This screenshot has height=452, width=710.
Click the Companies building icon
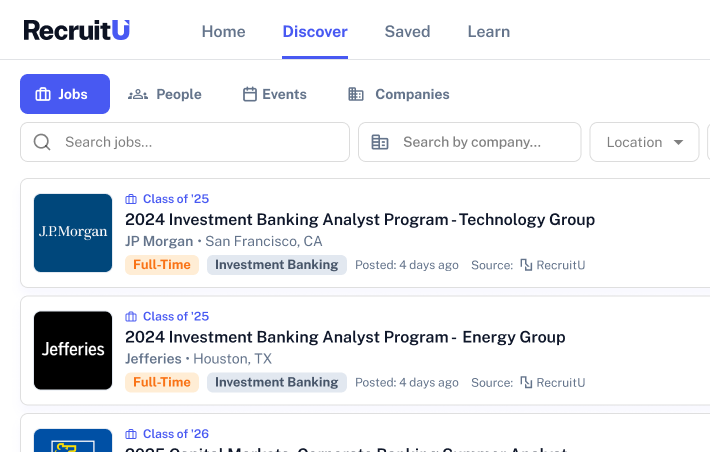pyautogui.click(x=356, y=94)
